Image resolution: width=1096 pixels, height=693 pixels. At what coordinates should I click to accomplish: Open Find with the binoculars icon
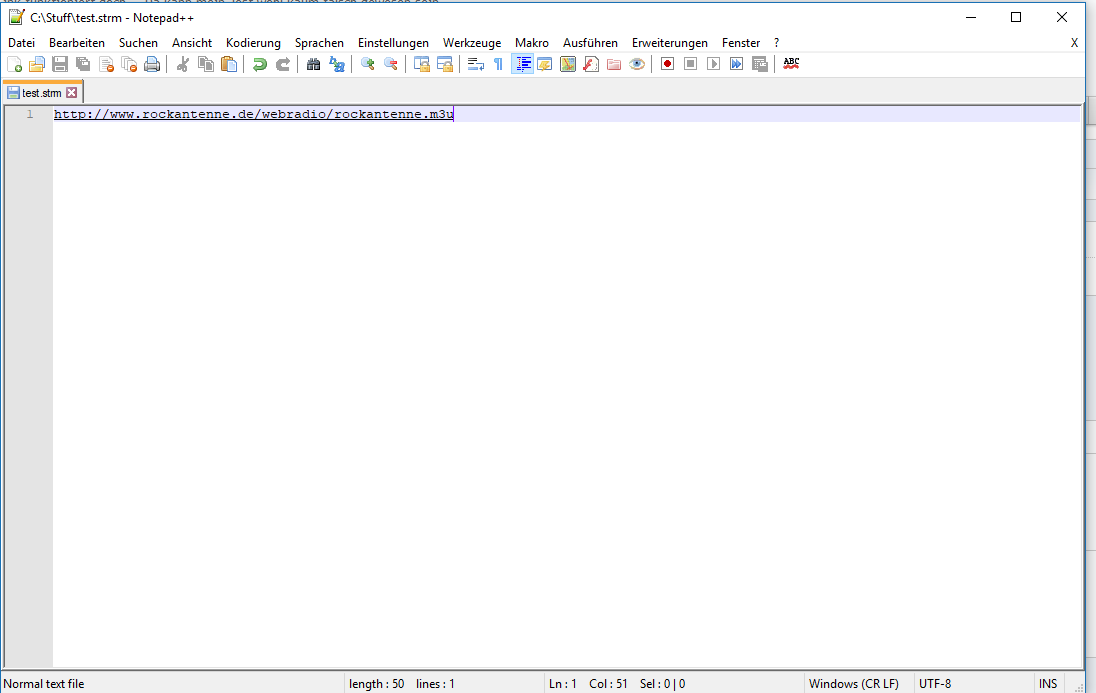pos(314,64)
